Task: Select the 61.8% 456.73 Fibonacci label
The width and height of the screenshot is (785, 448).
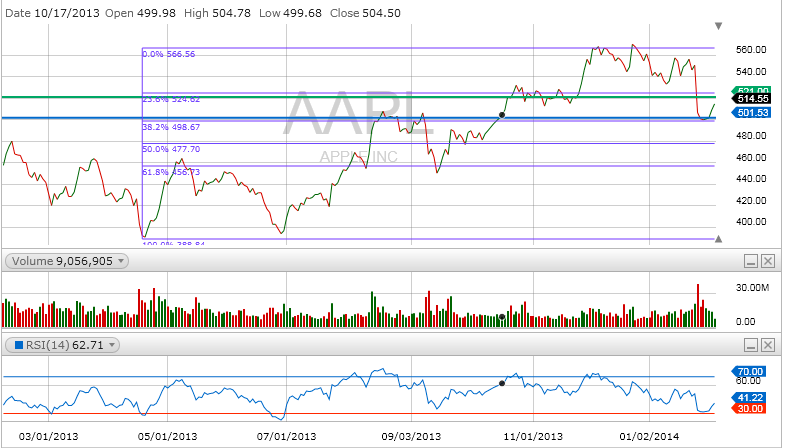Action: click(171, 172)
